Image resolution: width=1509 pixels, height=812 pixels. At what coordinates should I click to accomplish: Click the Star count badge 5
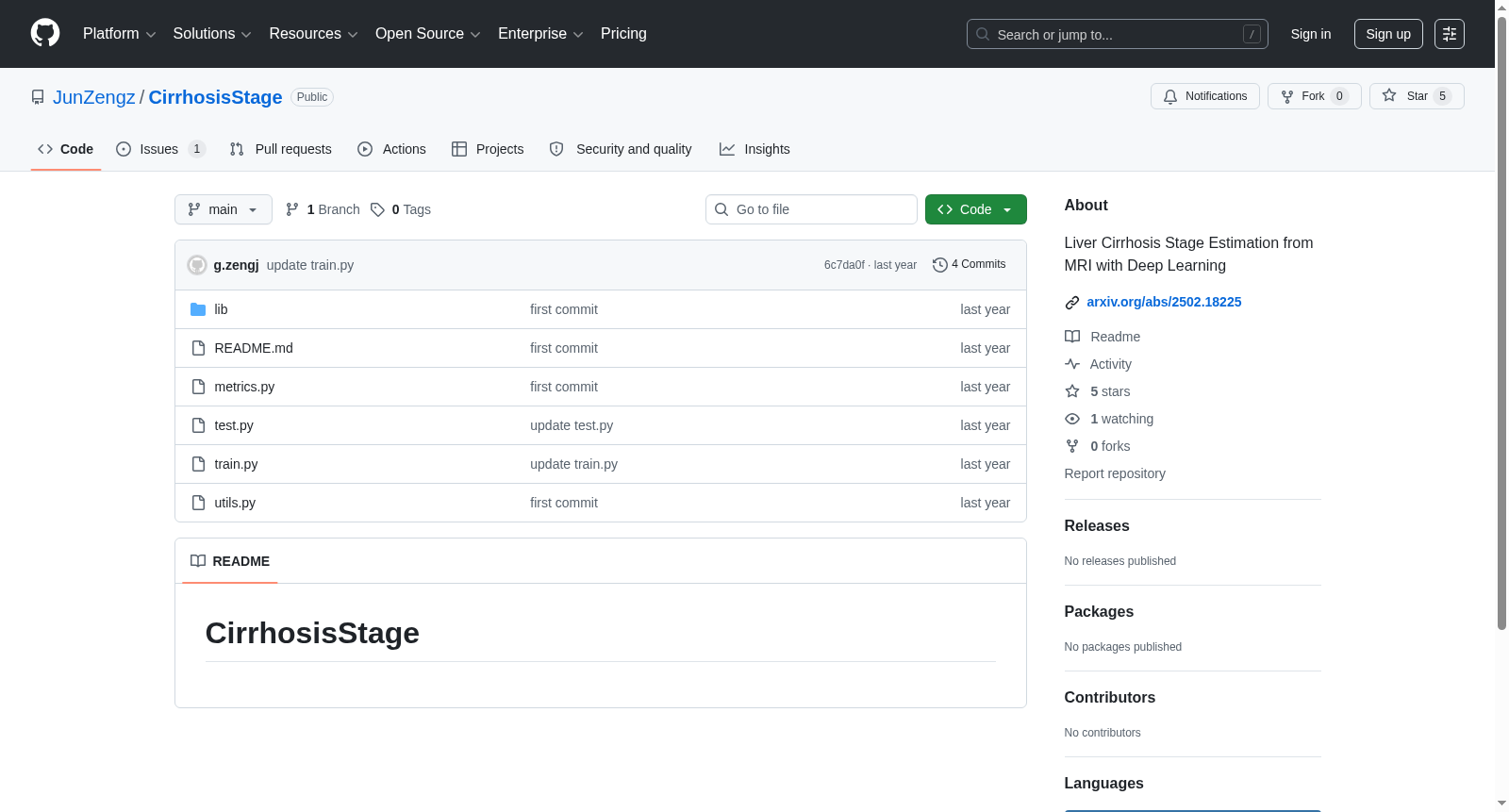click(x=1442, y=96)
